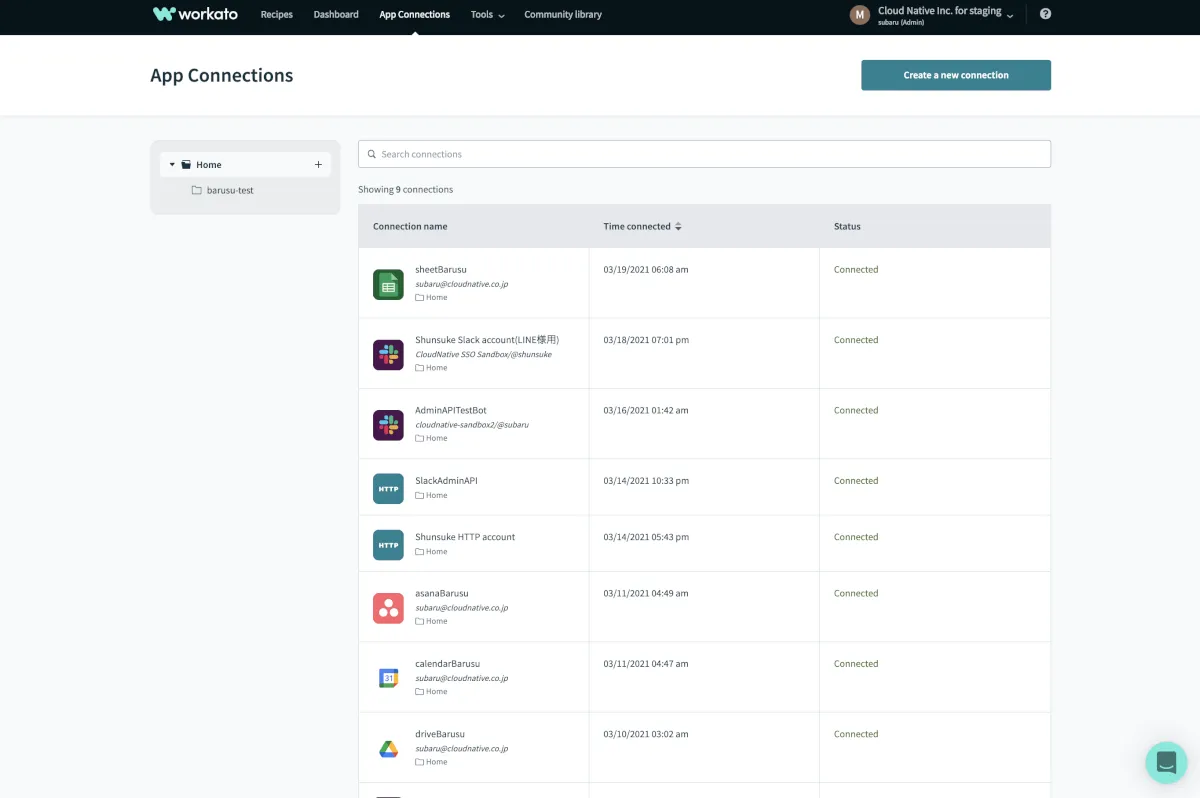Open the Shunsuke HTTP account connection
The height and width of the screenshot is (798, 1200).
click(465, 537)
